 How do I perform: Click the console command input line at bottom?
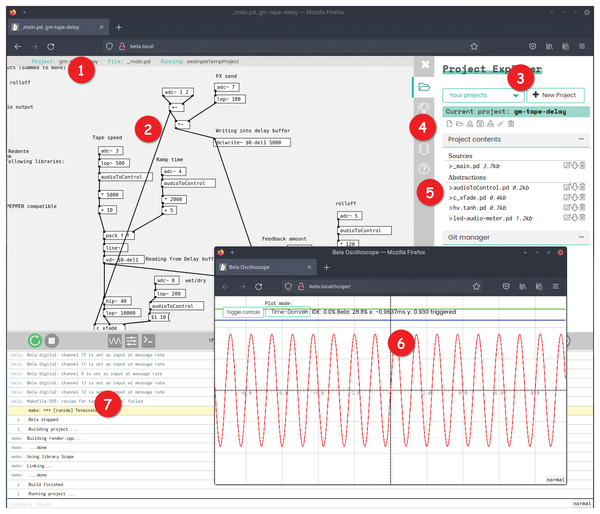click(289, 504)
